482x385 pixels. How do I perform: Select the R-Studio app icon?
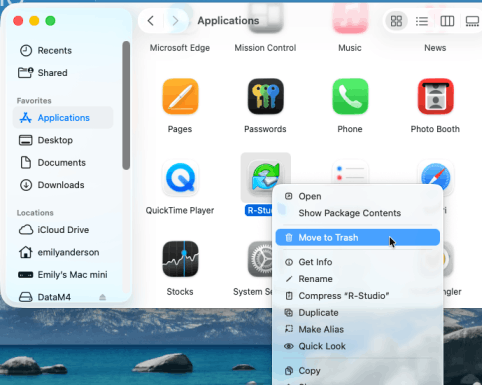[266, 177]
